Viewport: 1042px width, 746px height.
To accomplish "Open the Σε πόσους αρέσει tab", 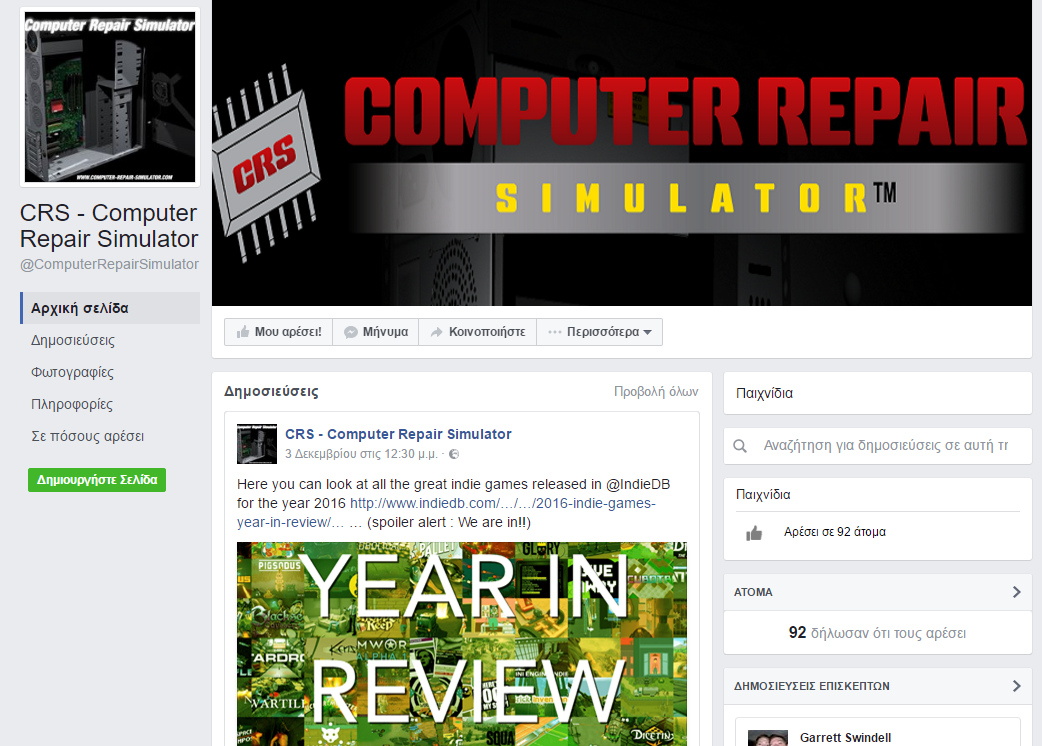I will point(87,436).
